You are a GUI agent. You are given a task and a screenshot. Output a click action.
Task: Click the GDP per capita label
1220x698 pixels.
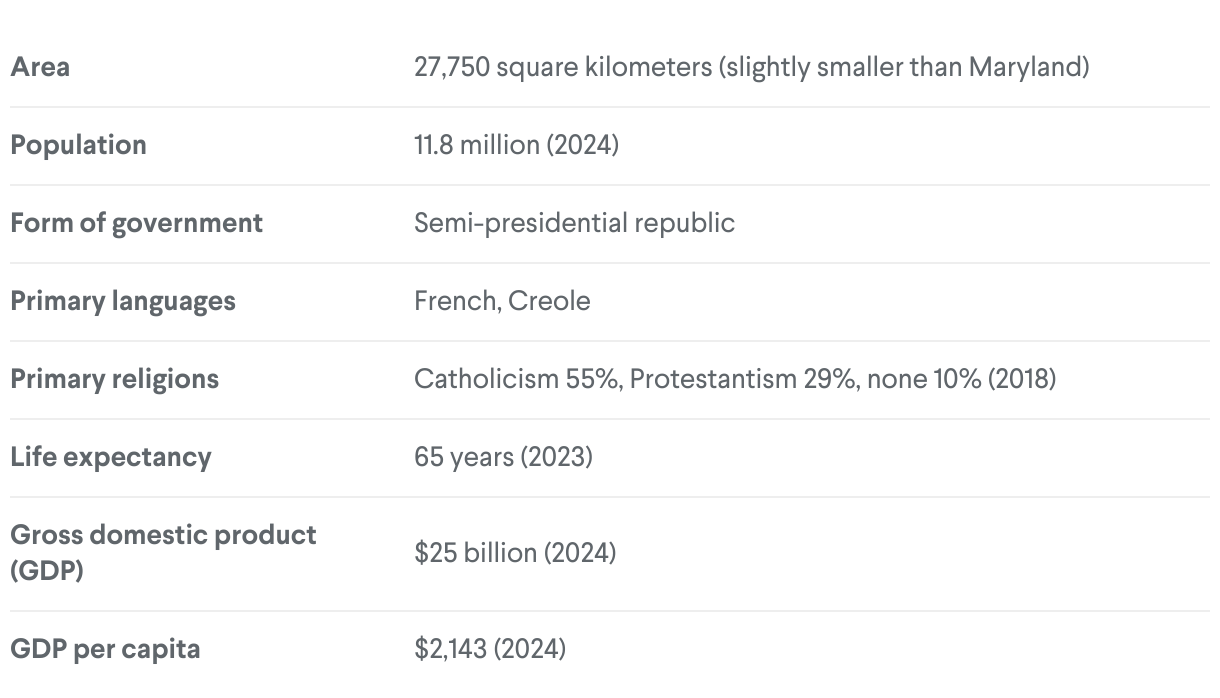[105, 649]
